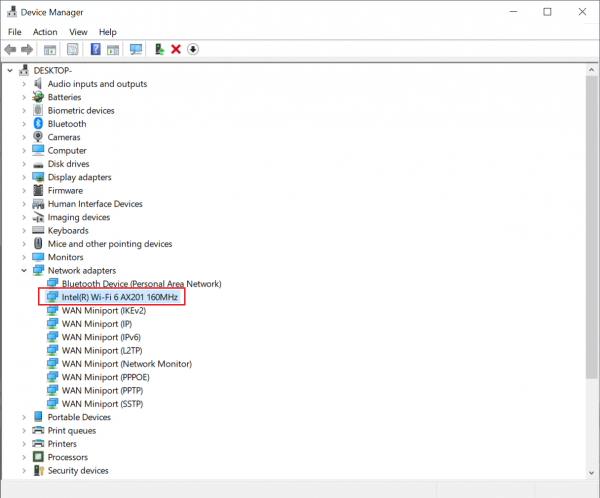Click the Biometric devices fingerprint icon
The image size is (600, 498).
[38, 110]
